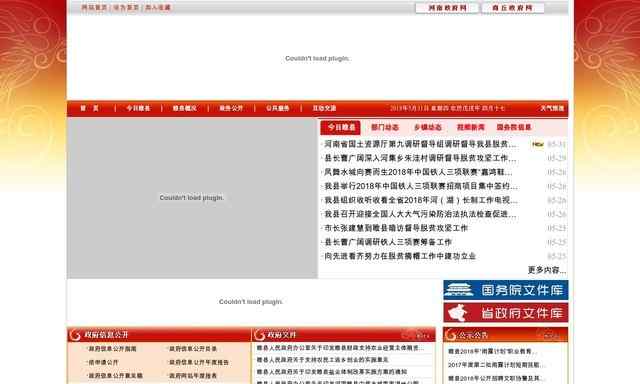Open document 睢县人民政府关于支持农民工返乡创业
Viewport: 640px width, 384px height.
(x=322, y=360)
